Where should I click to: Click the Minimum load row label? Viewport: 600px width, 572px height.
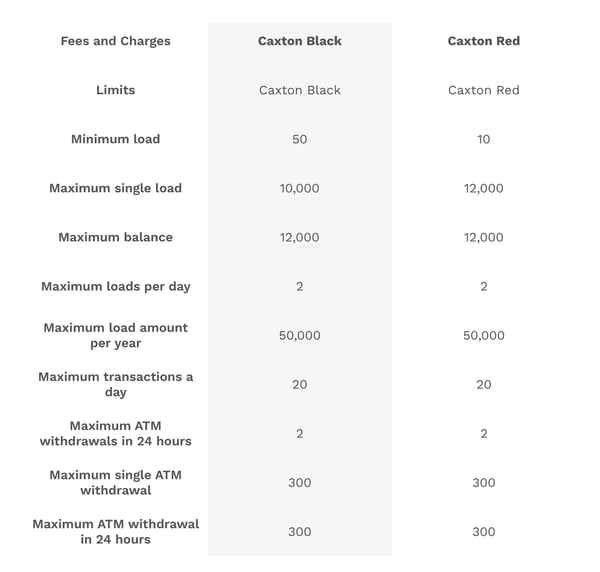[x=116, y=139]
